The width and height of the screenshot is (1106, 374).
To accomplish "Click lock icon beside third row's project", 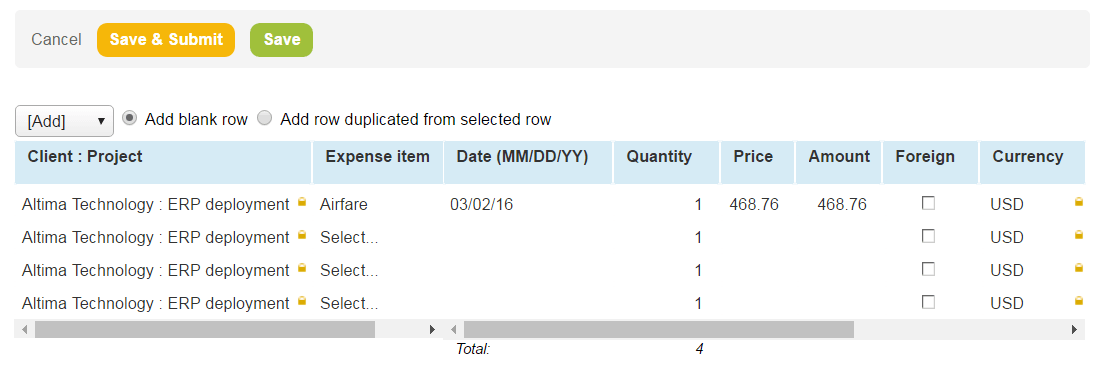I will (x=302, y=268).
